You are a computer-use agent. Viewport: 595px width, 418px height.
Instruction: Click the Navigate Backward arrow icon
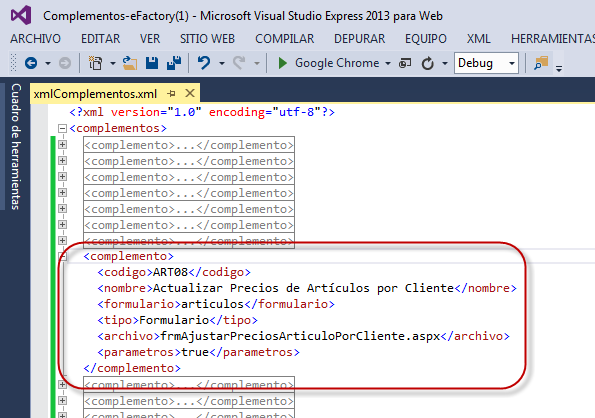(x=31, y=63)
